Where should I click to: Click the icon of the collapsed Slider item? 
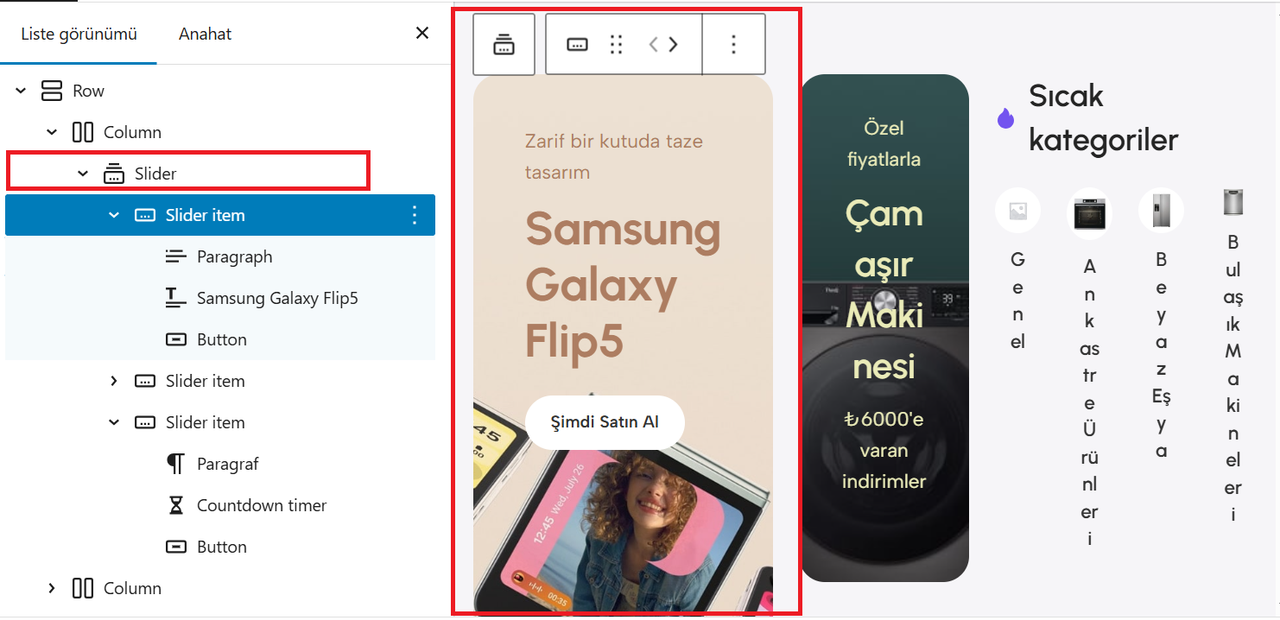tap(145, 381)
